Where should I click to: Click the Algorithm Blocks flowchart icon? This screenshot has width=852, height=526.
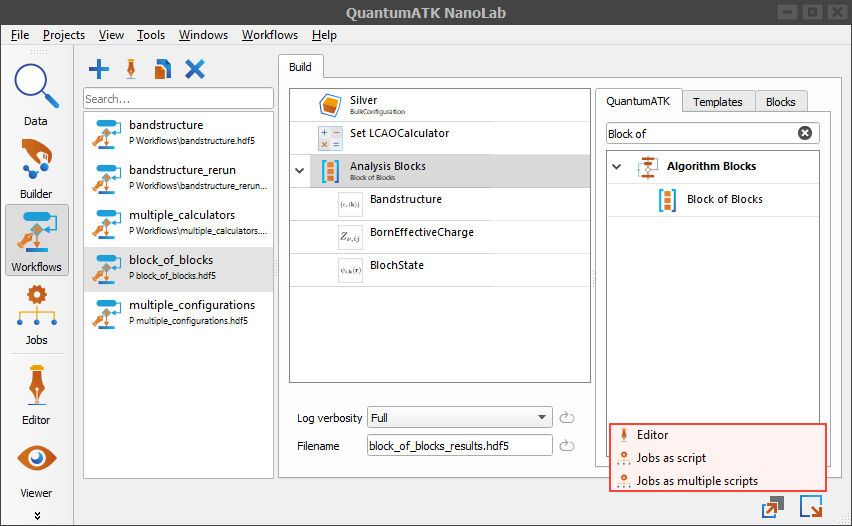coord(648,167)
